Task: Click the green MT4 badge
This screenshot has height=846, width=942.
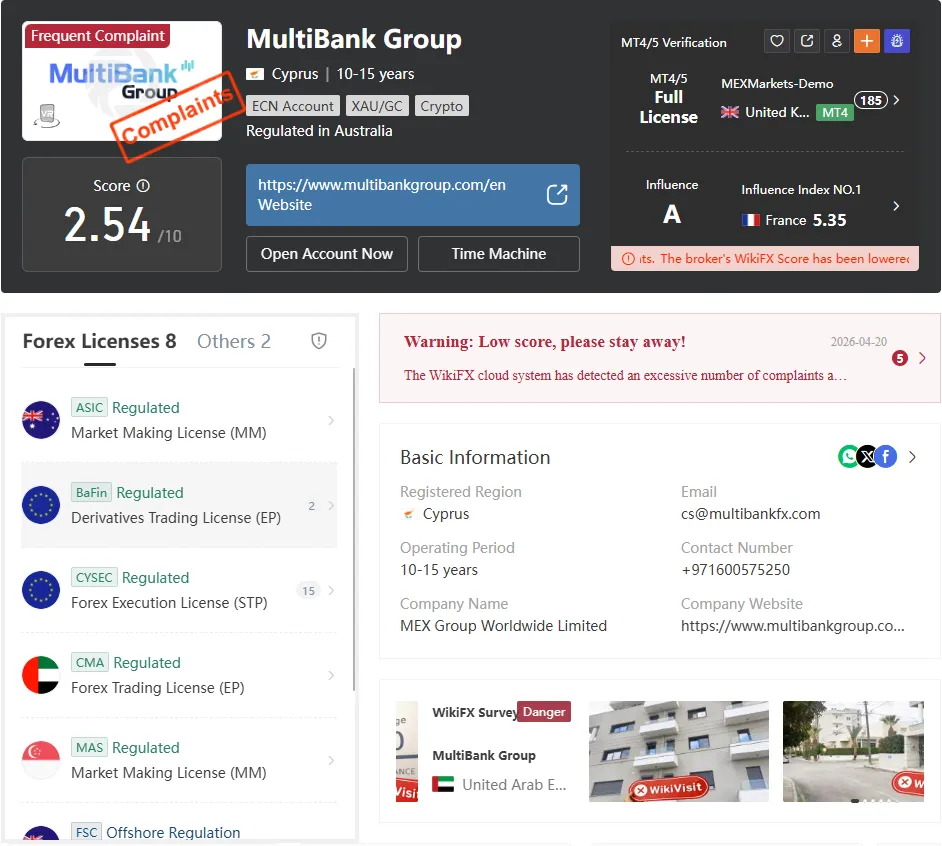Action: (x=834, y=112)
